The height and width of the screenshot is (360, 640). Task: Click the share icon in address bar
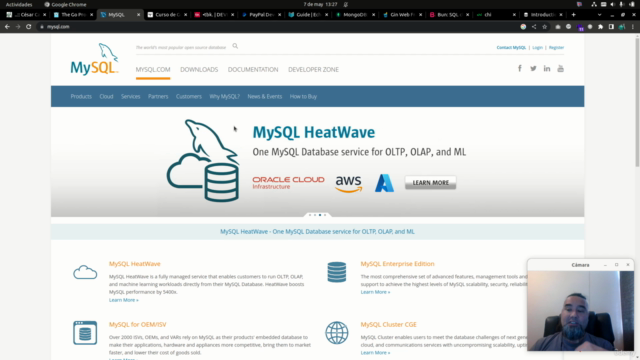pos(534,27)
